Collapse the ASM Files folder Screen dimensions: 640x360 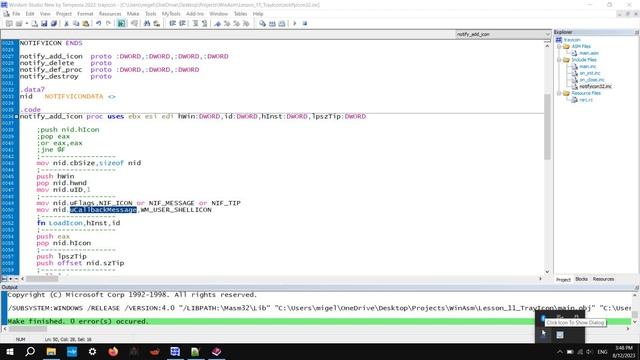559,47
